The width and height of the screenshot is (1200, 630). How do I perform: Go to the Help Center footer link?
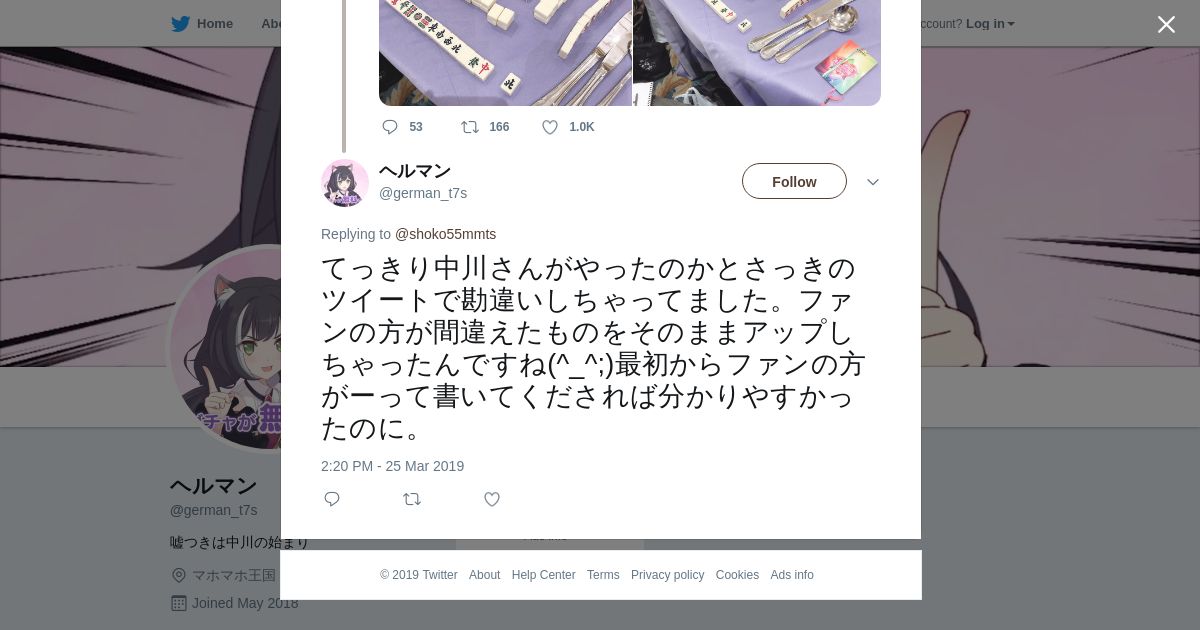(543, 575)
